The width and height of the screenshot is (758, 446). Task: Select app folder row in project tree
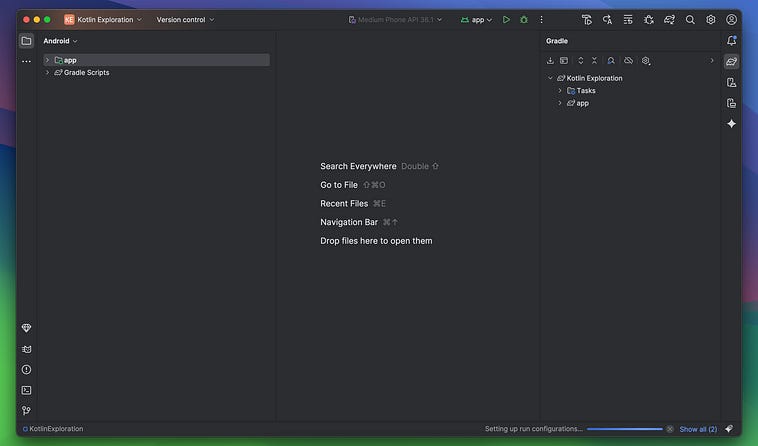click(156, 60)
